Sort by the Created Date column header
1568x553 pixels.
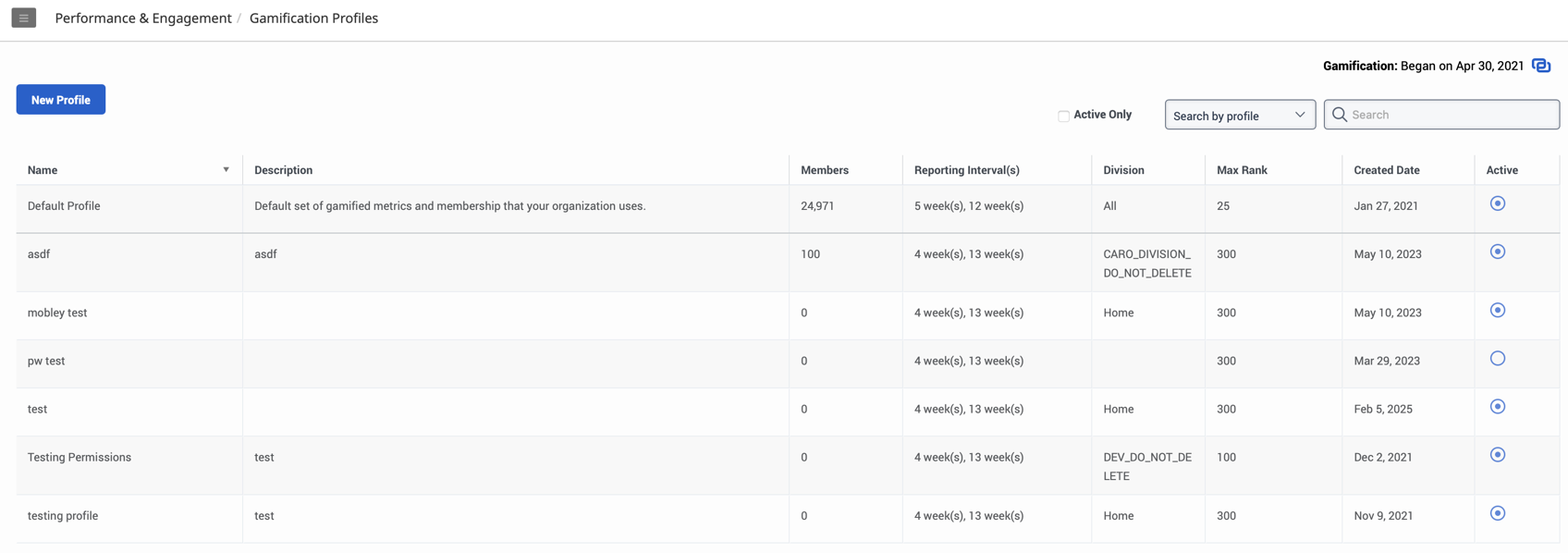[x=1386, y=170]
